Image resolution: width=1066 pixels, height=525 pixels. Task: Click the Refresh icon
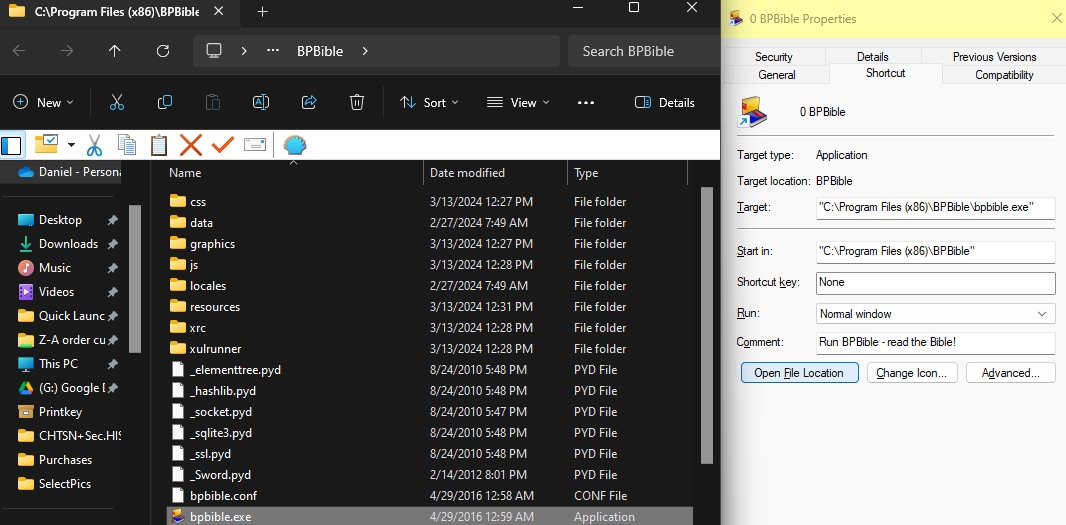162,51
